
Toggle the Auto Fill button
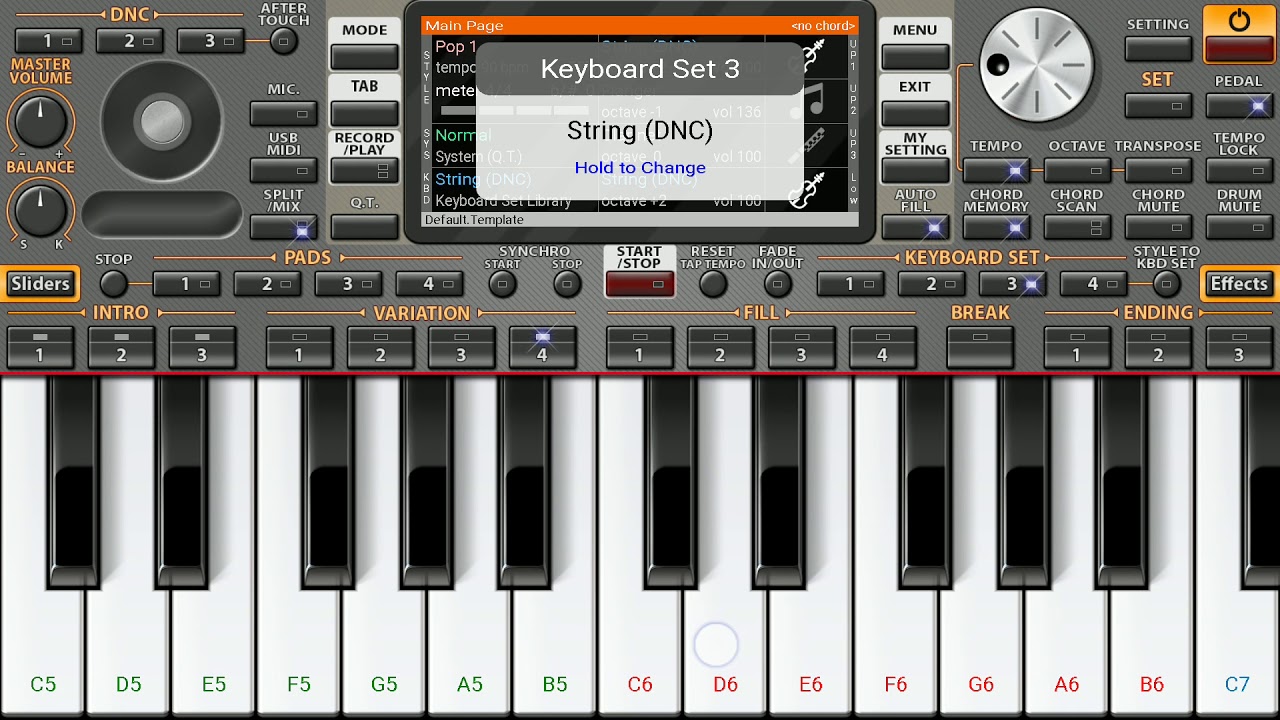click(x=915, y=228)
